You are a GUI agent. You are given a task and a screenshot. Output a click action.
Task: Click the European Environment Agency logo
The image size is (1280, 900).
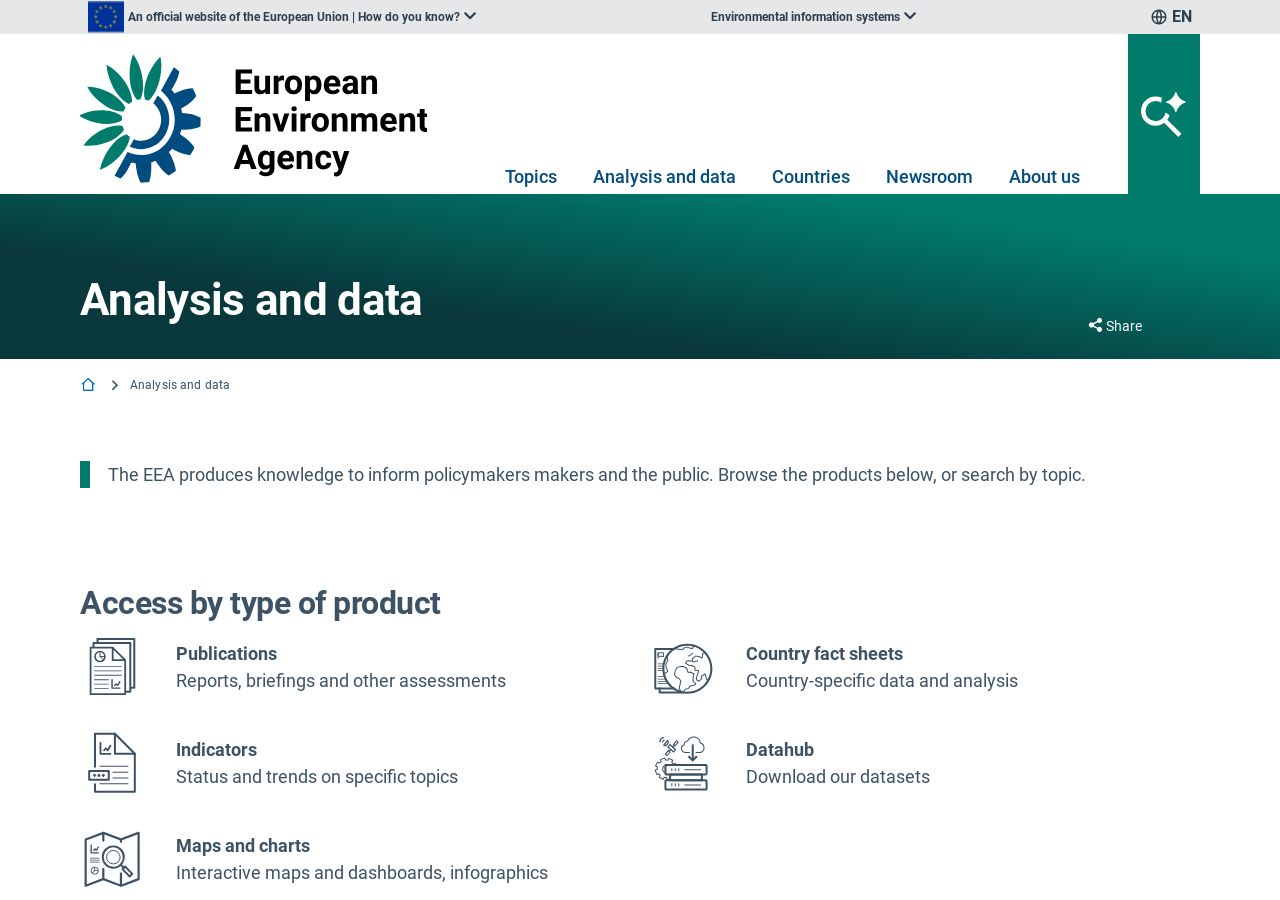click(254, 118)
